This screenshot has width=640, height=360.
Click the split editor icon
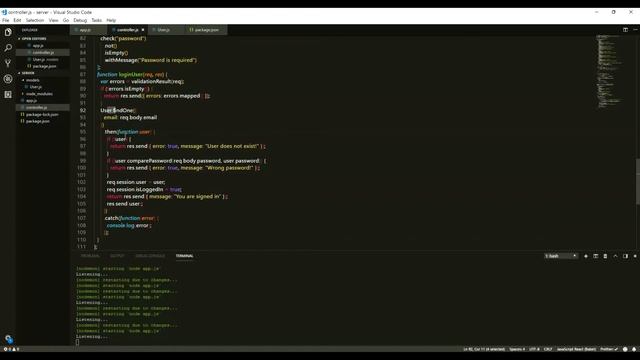(x=625, y=30)
